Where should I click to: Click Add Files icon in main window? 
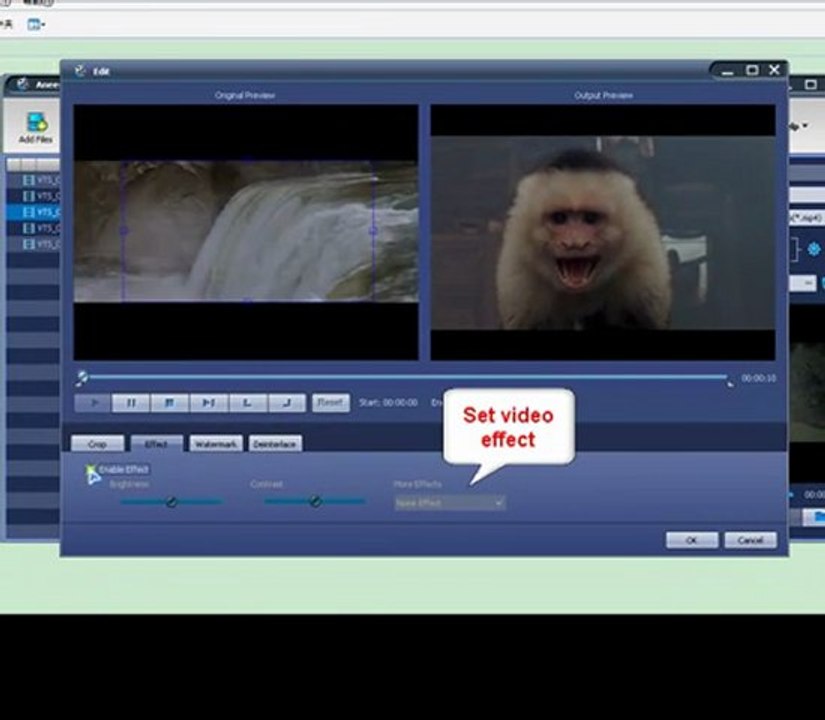36,128
